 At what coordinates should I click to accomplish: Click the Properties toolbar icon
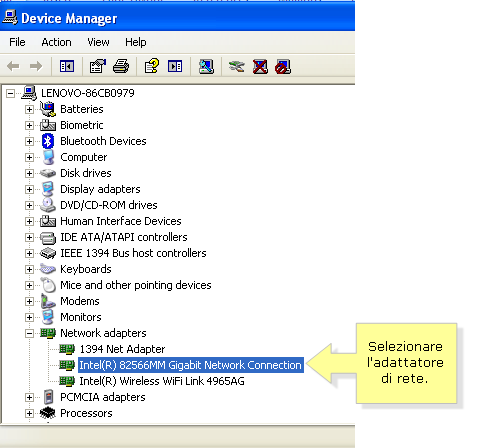click(98, 66)
